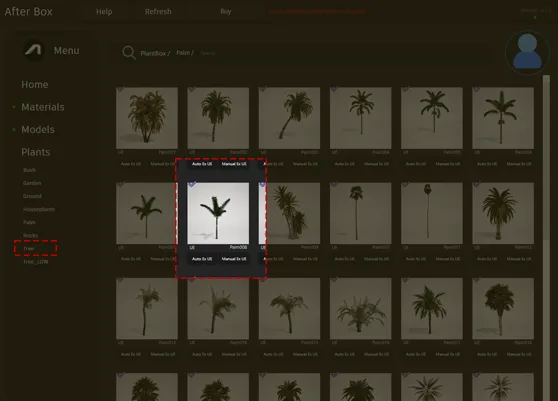
Task: Click the Menu heading in the sidebar
Action: (67, 51)
